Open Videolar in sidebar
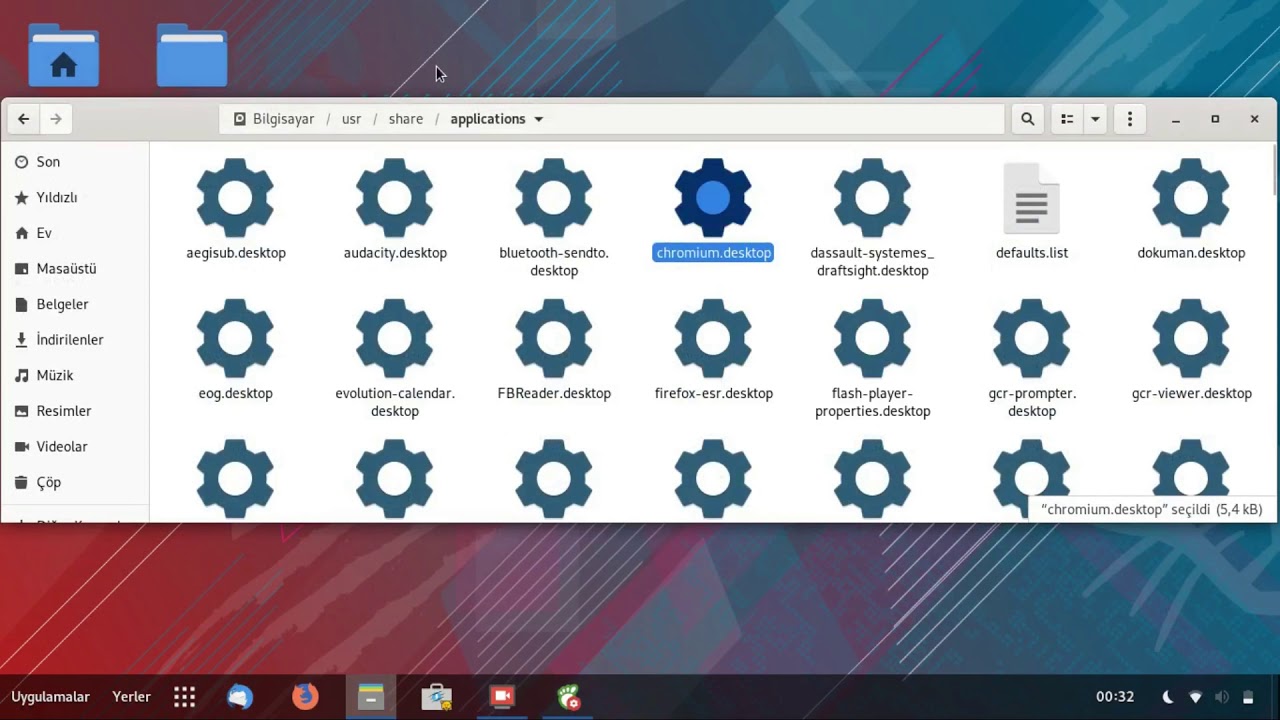The width and height of the screenshot is (1280, 720). point(75,447)
